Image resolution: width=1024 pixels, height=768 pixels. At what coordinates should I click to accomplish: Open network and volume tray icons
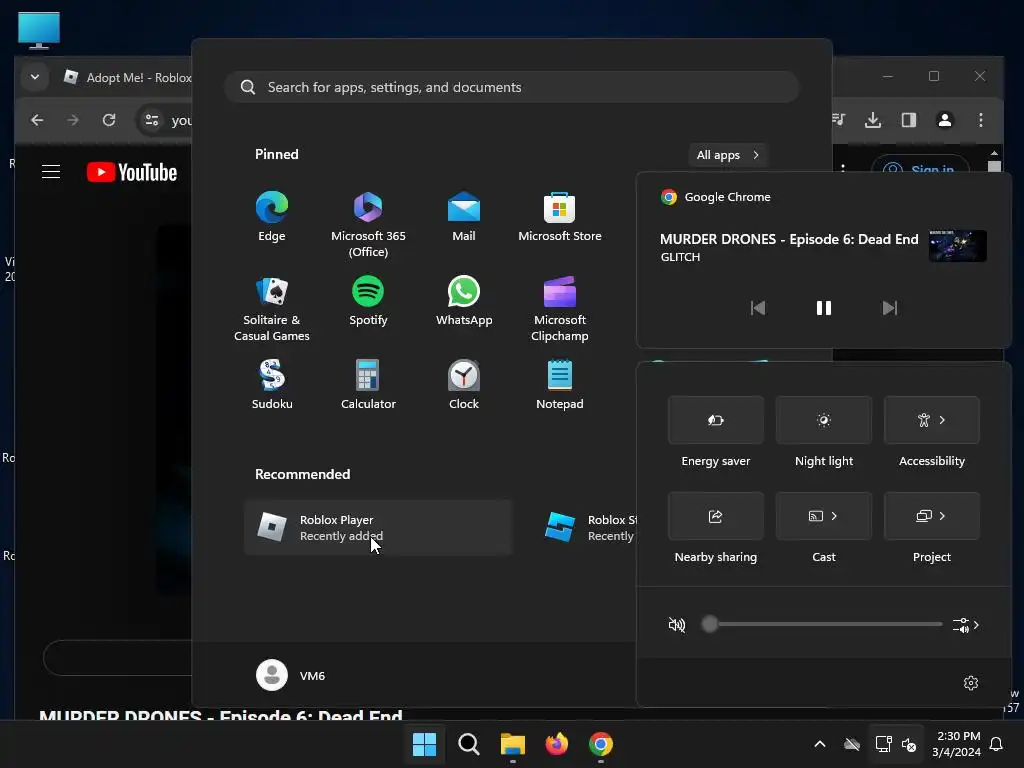[896, 744]
